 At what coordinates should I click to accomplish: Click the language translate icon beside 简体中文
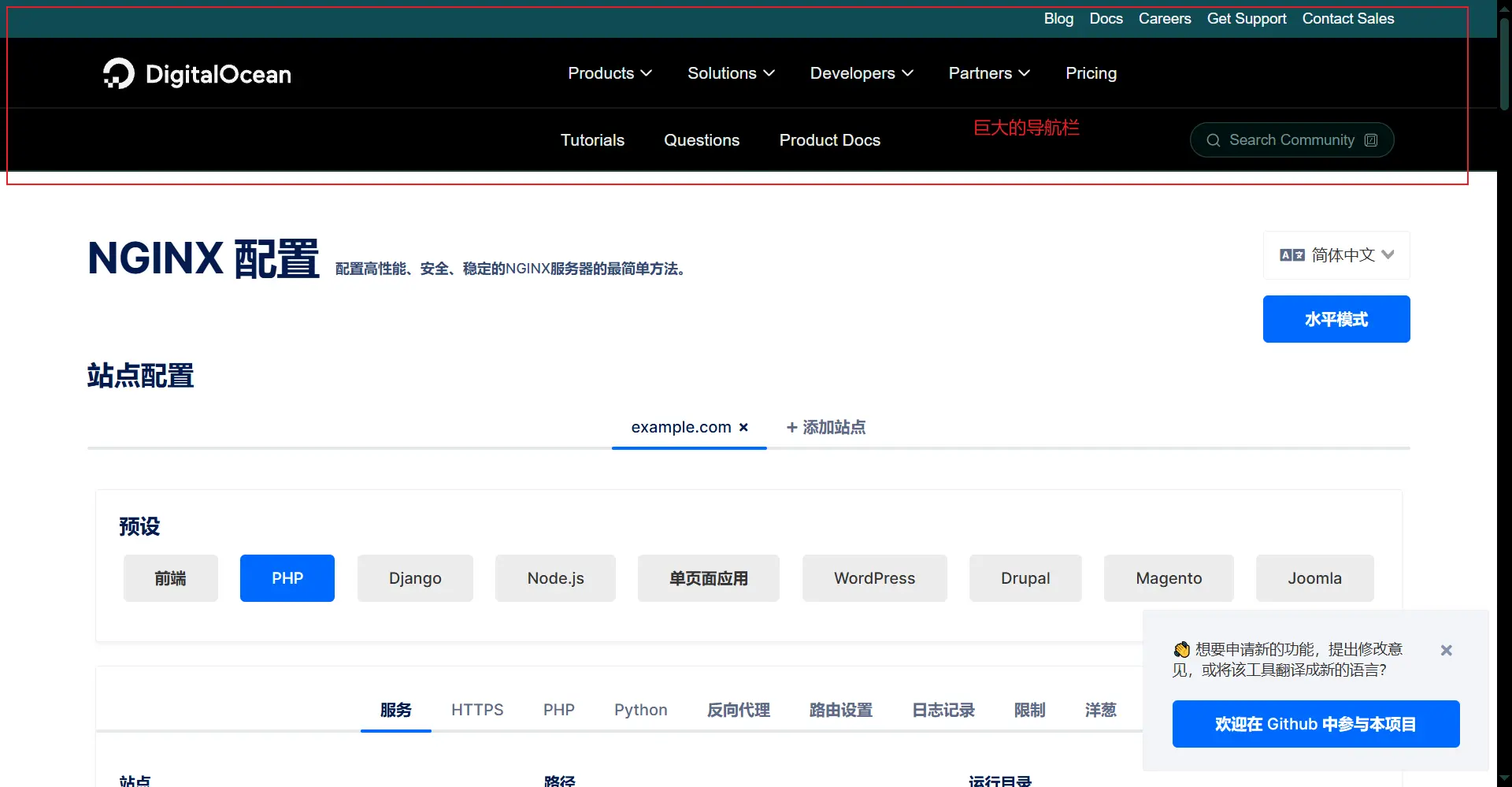point(1292,255)
